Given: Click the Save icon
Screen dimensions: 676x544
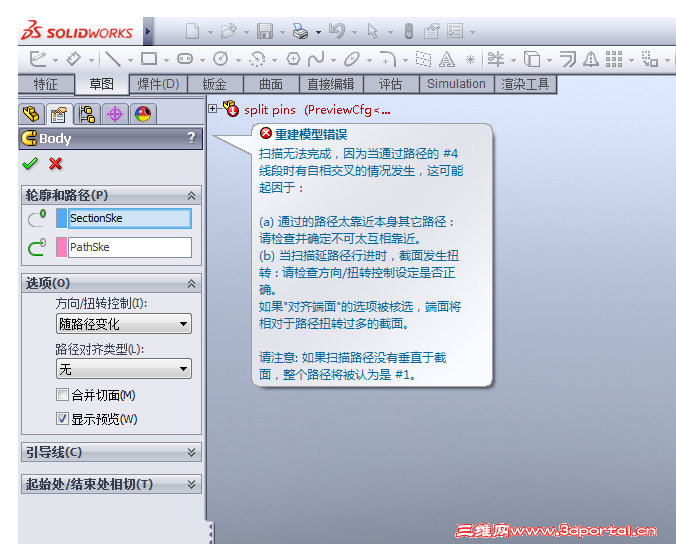Looking at the screenshot, I should point(265,31).
